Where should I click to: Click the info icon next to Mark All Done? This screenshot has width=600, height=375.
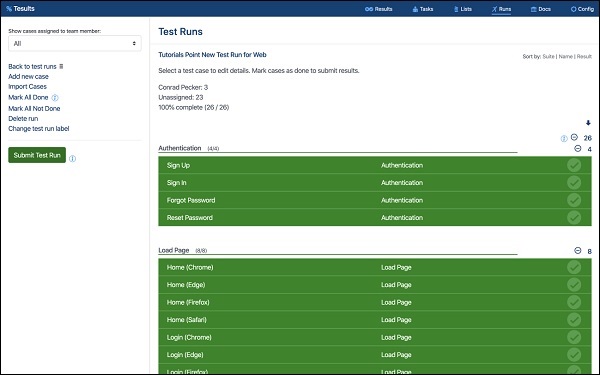tap(55, 98)
